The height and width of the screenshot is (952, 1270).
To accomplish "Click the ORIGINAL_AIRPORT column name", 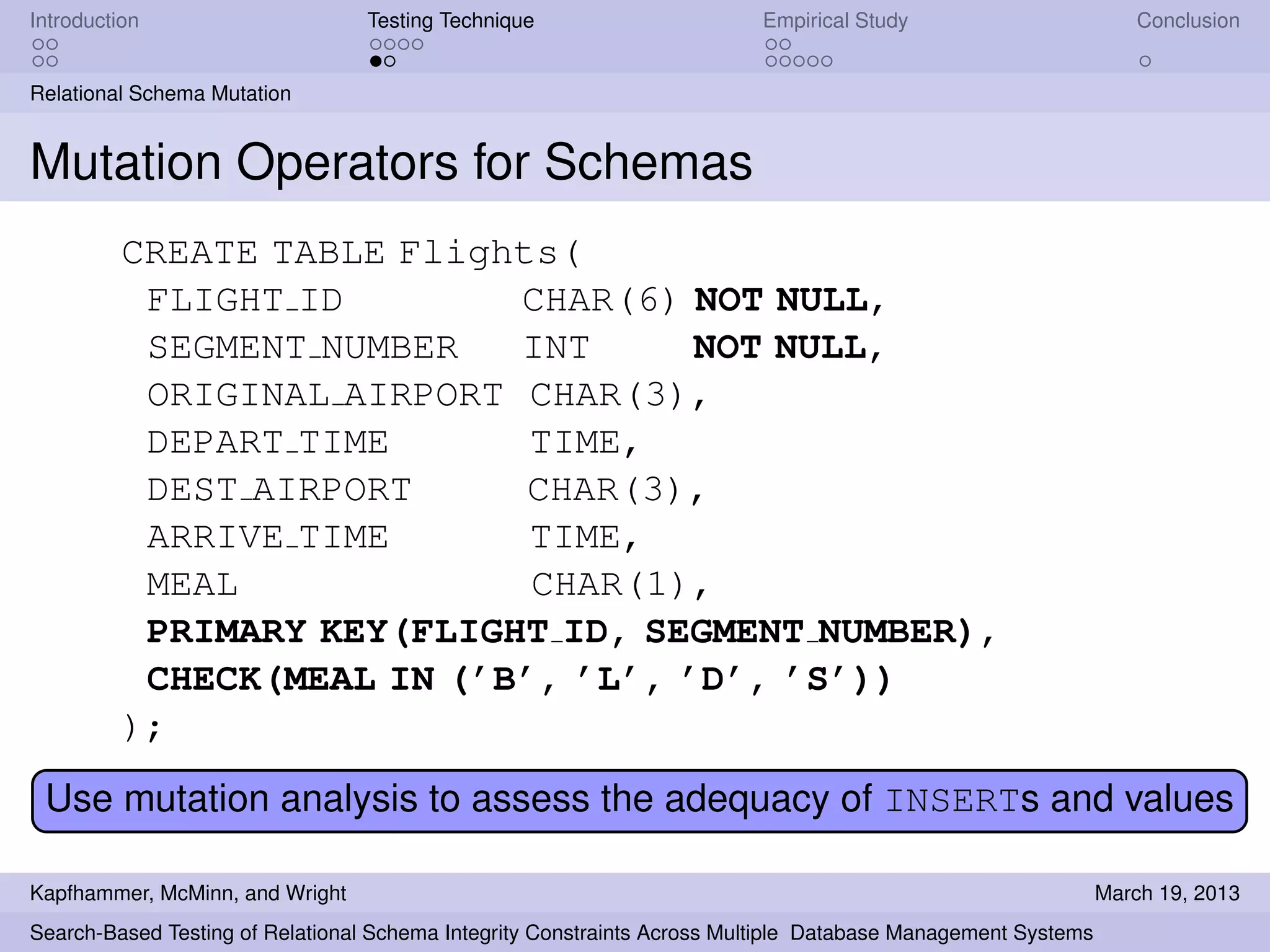I will click(325, 395).
